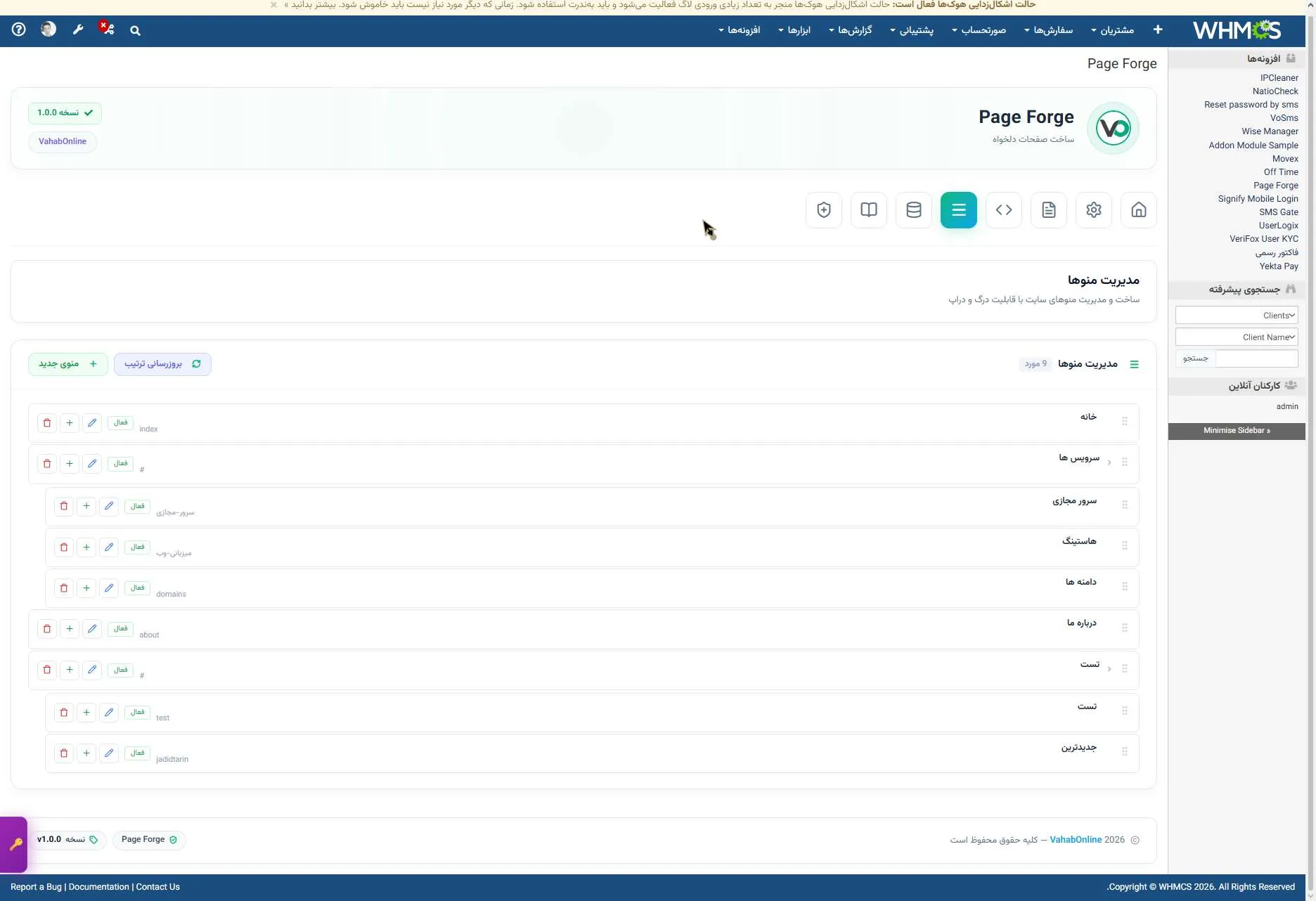Dismiss the hooks debug warning banner
Screen dimensions: 1316x901
click(273, 5)
